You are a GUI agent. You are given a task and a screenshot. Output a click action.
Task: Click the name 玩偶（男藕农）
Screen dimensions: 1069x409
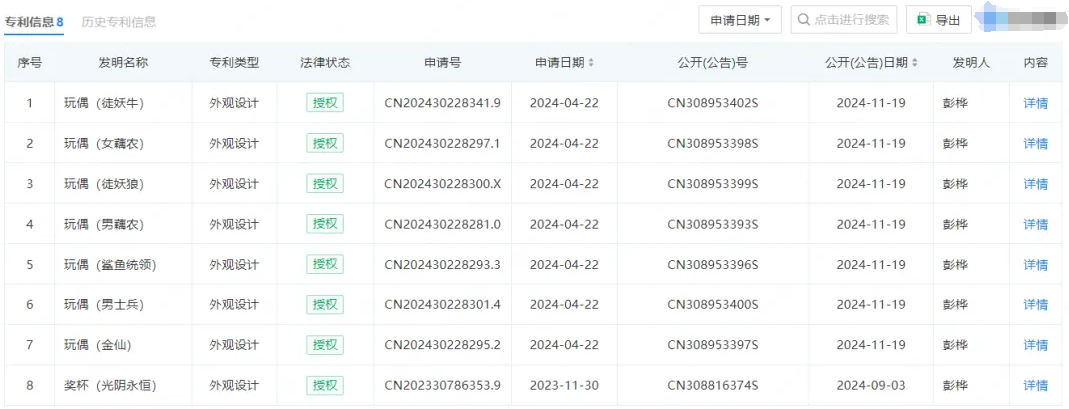104,224
